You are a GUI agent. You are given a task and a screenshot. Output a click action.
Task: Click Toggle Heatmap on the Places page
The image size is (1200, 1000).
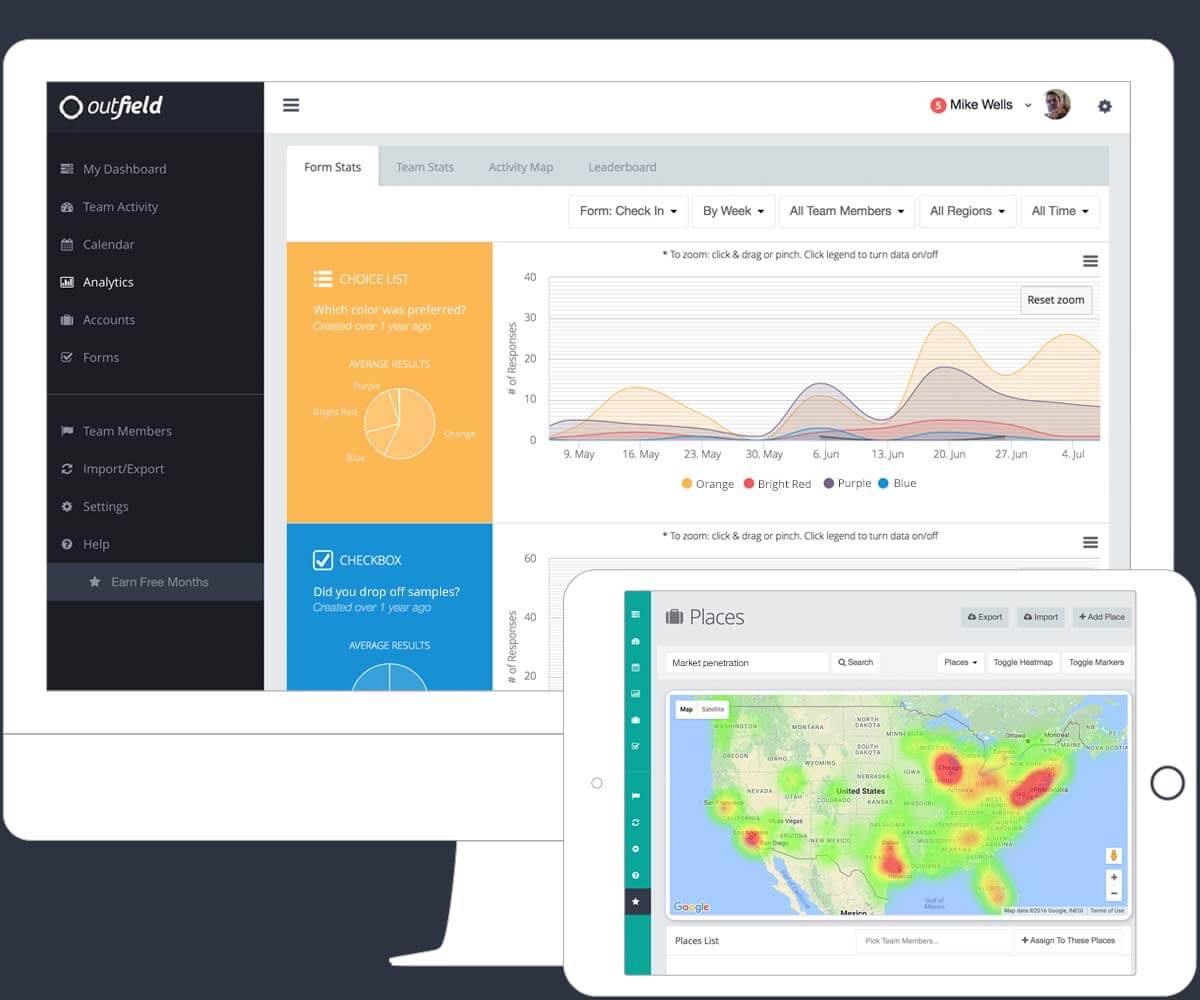[x=1023, y=662]
